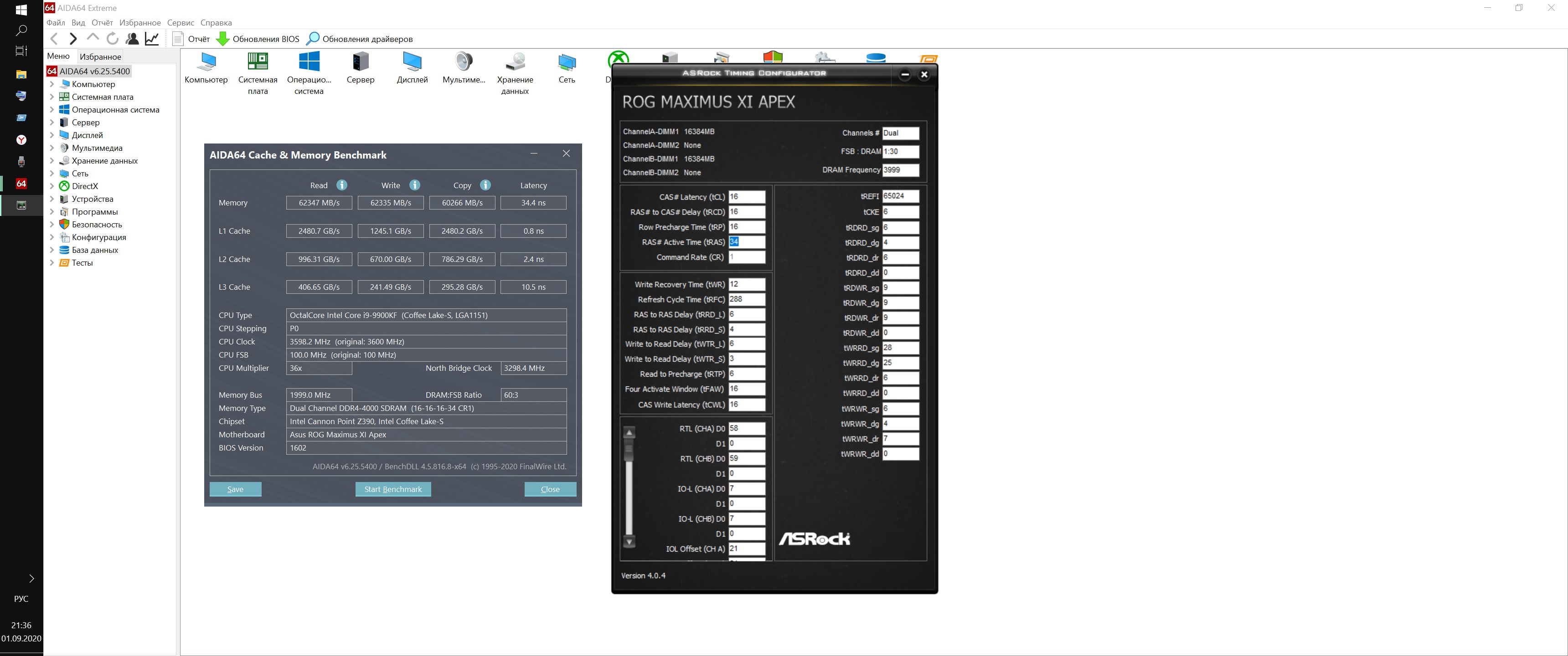Click the Read info icon

(342, 185)
